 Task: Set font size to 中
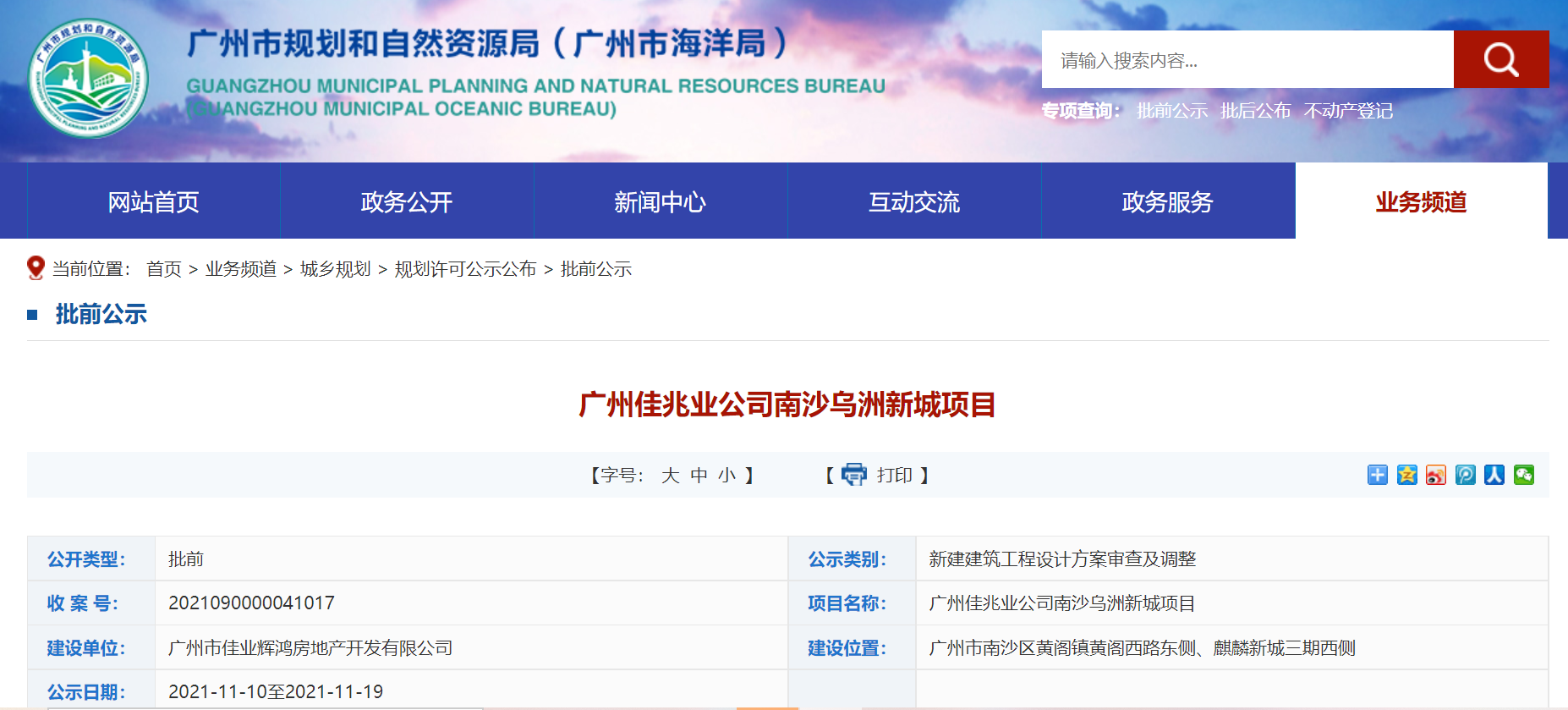699,476
